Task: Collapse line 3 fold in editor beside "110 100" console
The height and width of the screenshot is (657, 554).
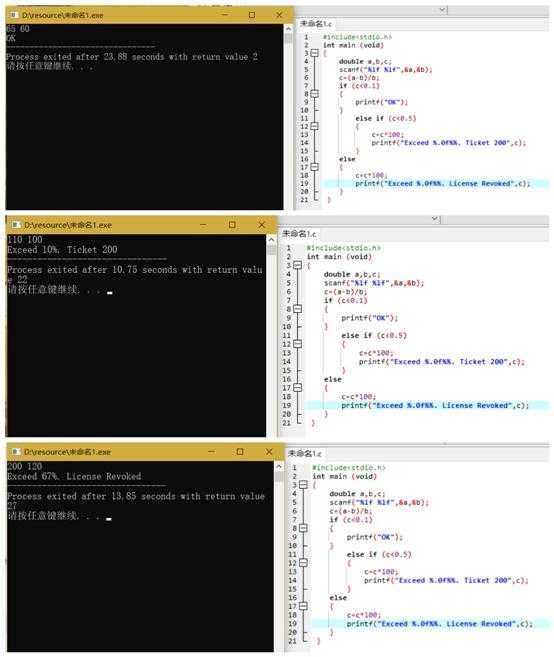Action: [298, 265]
